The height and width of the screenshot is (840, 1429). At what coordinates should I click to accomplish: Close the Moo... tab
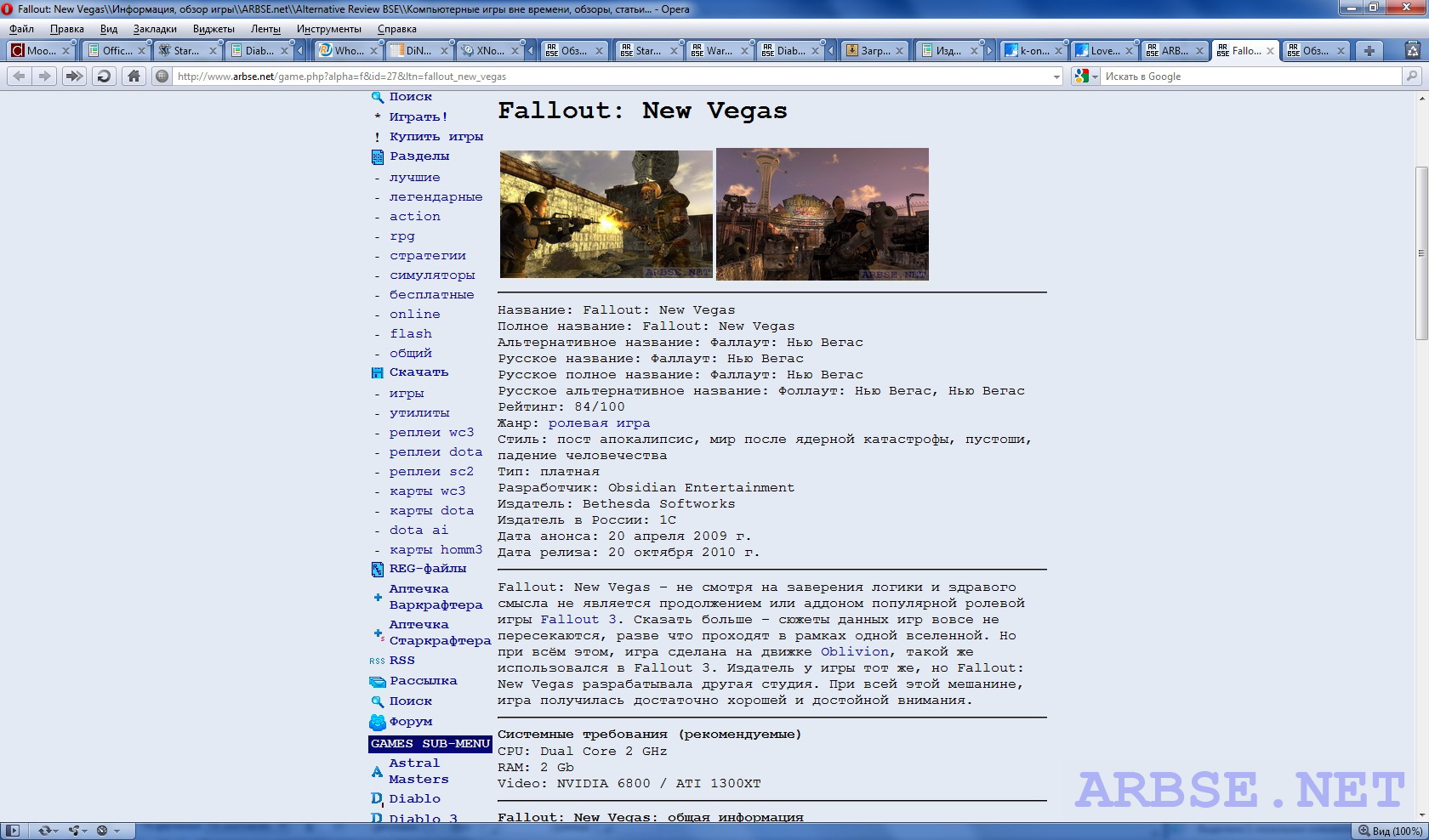65,51
